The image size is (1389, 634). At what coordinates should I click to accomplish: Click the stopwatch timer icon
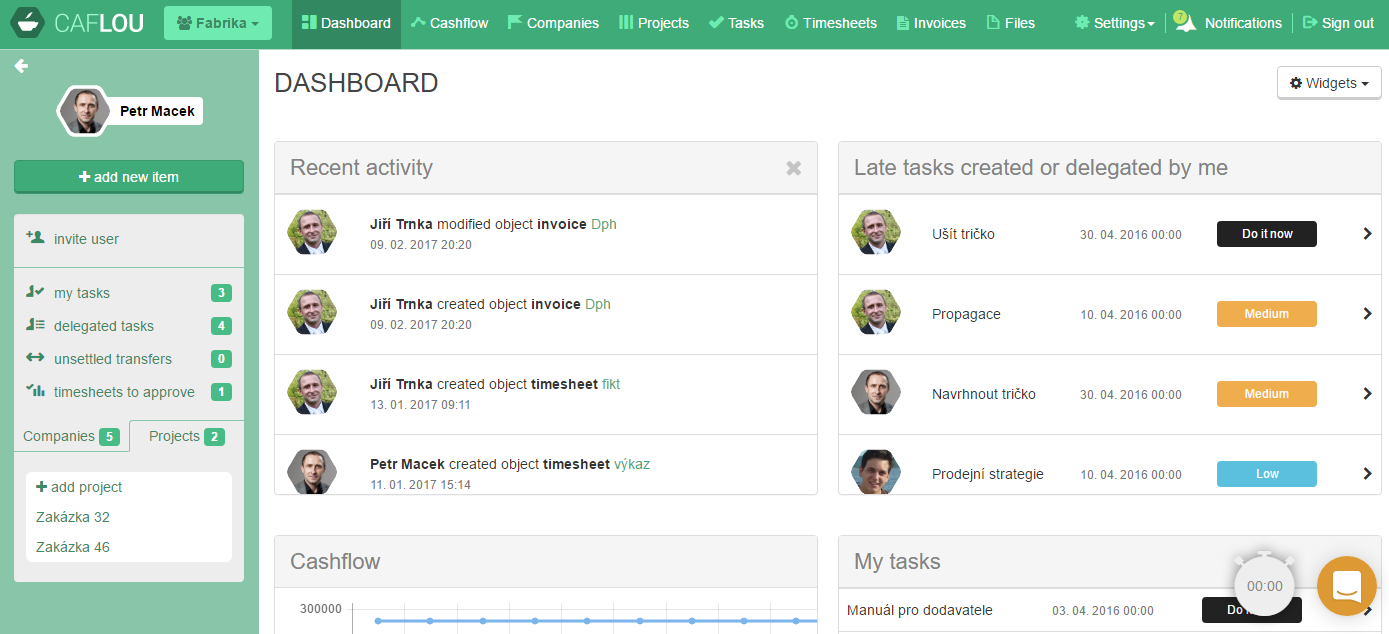pos(1264,584)
